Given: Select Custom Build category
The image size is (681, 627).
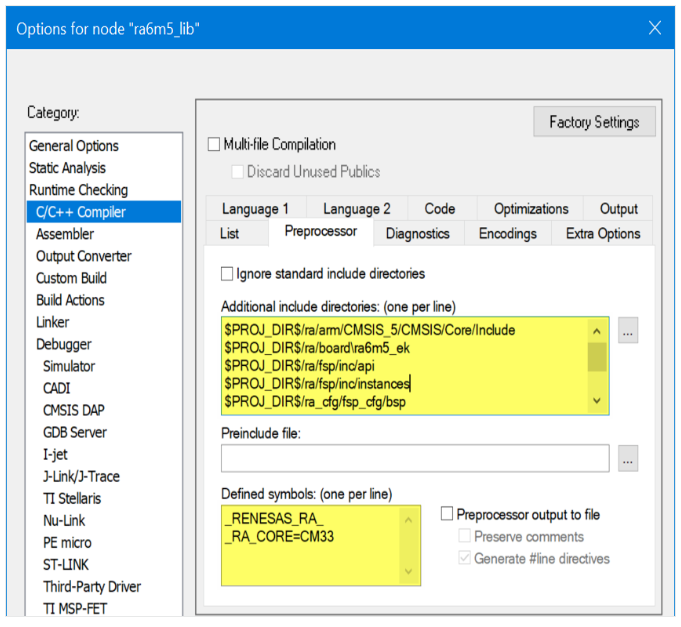Looking at the screenshot, I should (72, 278).
